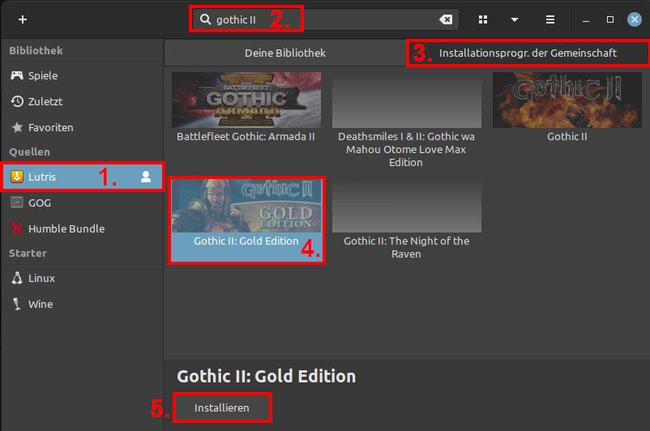Click the Gothic II: The Night of the Raven title
Viewport: 650px width, 431px height.
406,247
